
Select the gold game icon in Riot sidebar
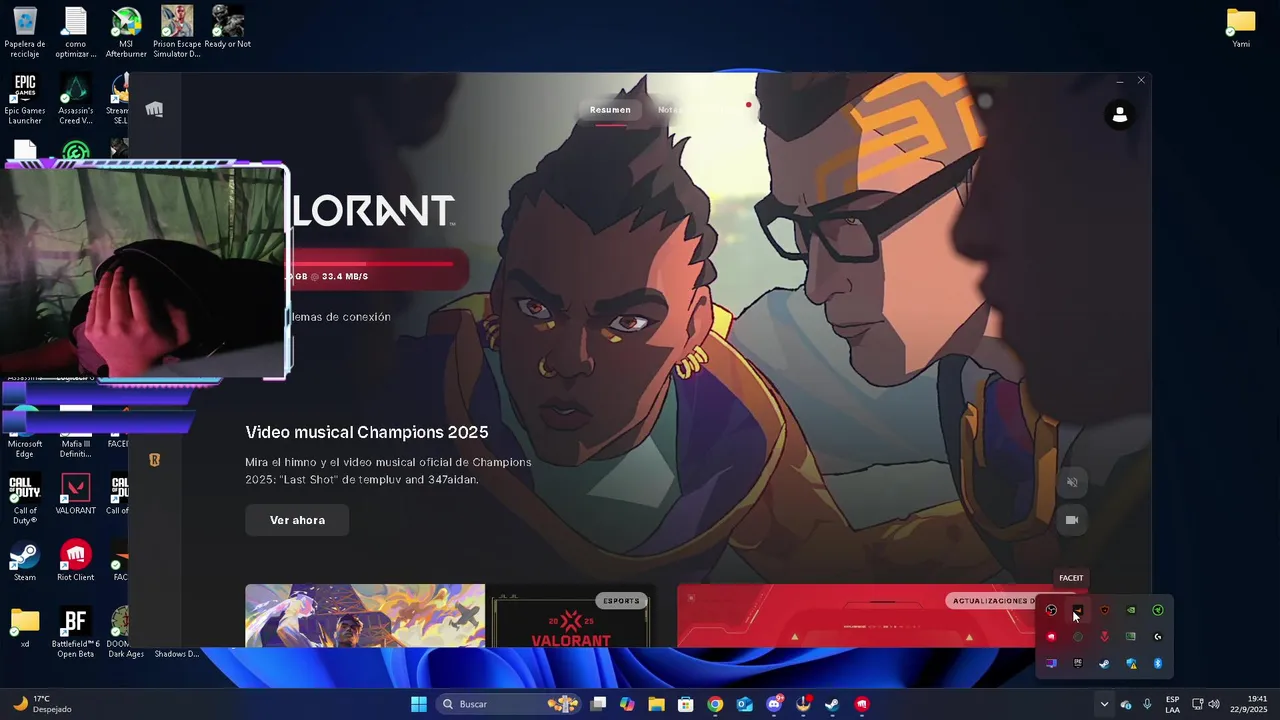coord(154,460)
